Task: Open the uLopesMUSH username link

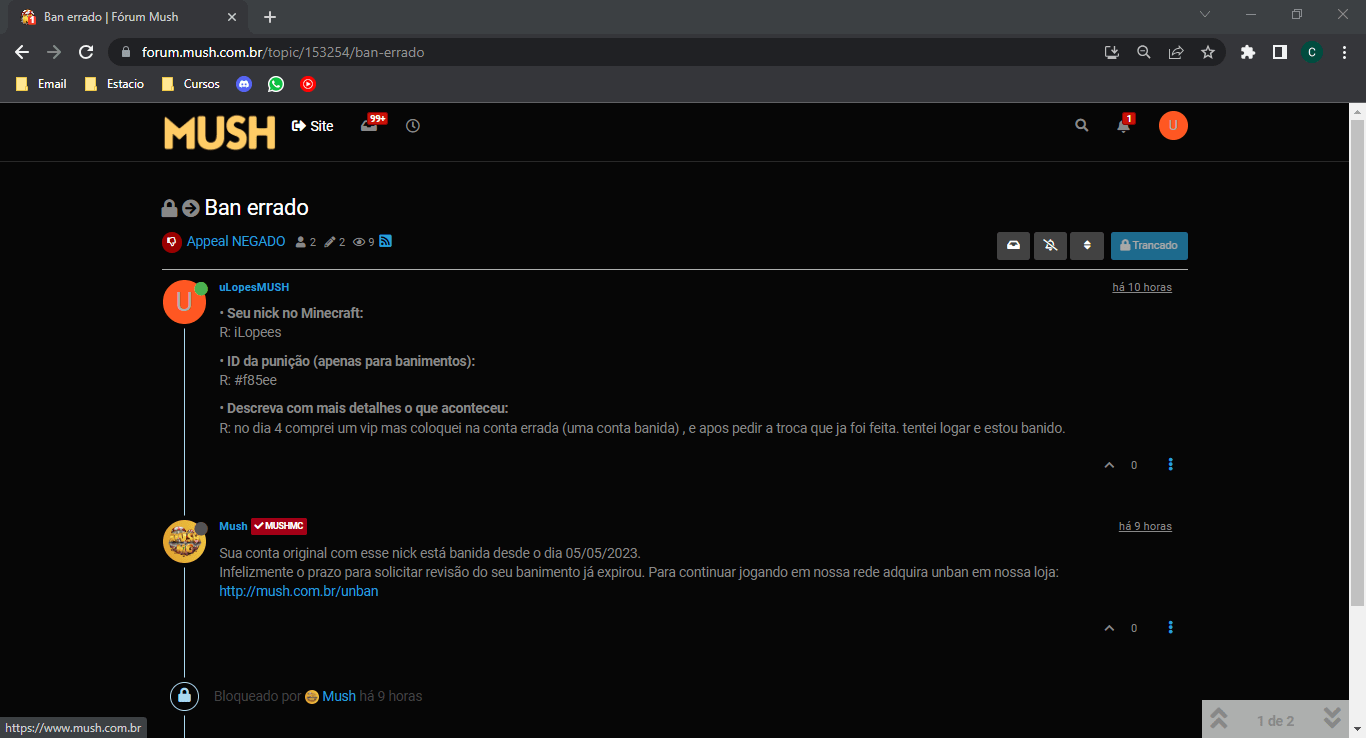Action: [x=254, y=288]
